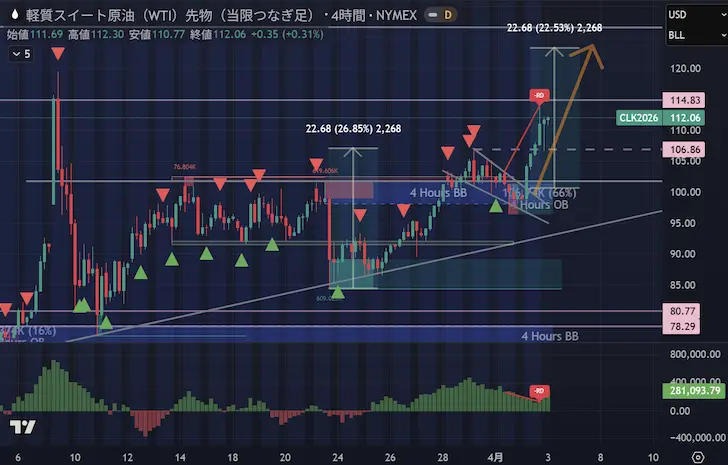Open the USD currency dropdown
Viewport: 728px width, 465px height.
[x=692, y=14]
